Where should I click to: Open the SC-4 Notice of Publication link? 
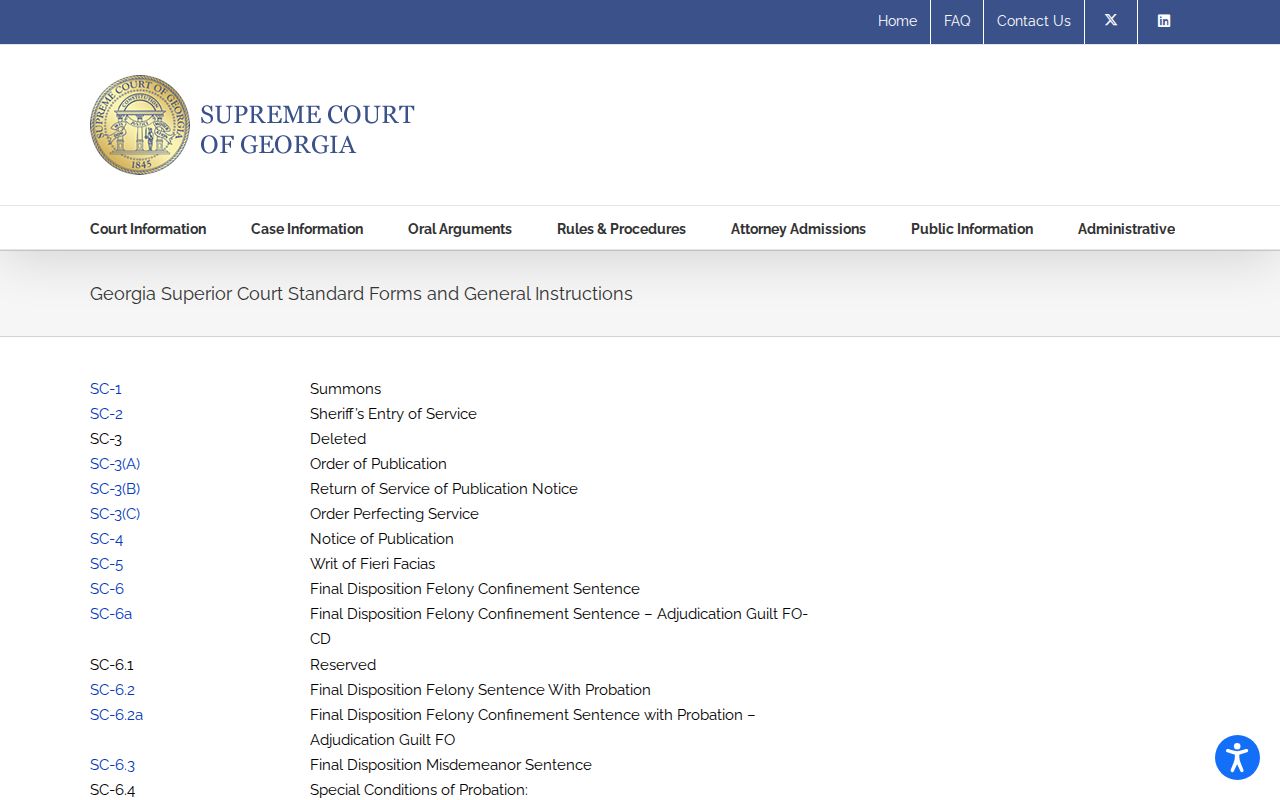click(x=107, y=539)
